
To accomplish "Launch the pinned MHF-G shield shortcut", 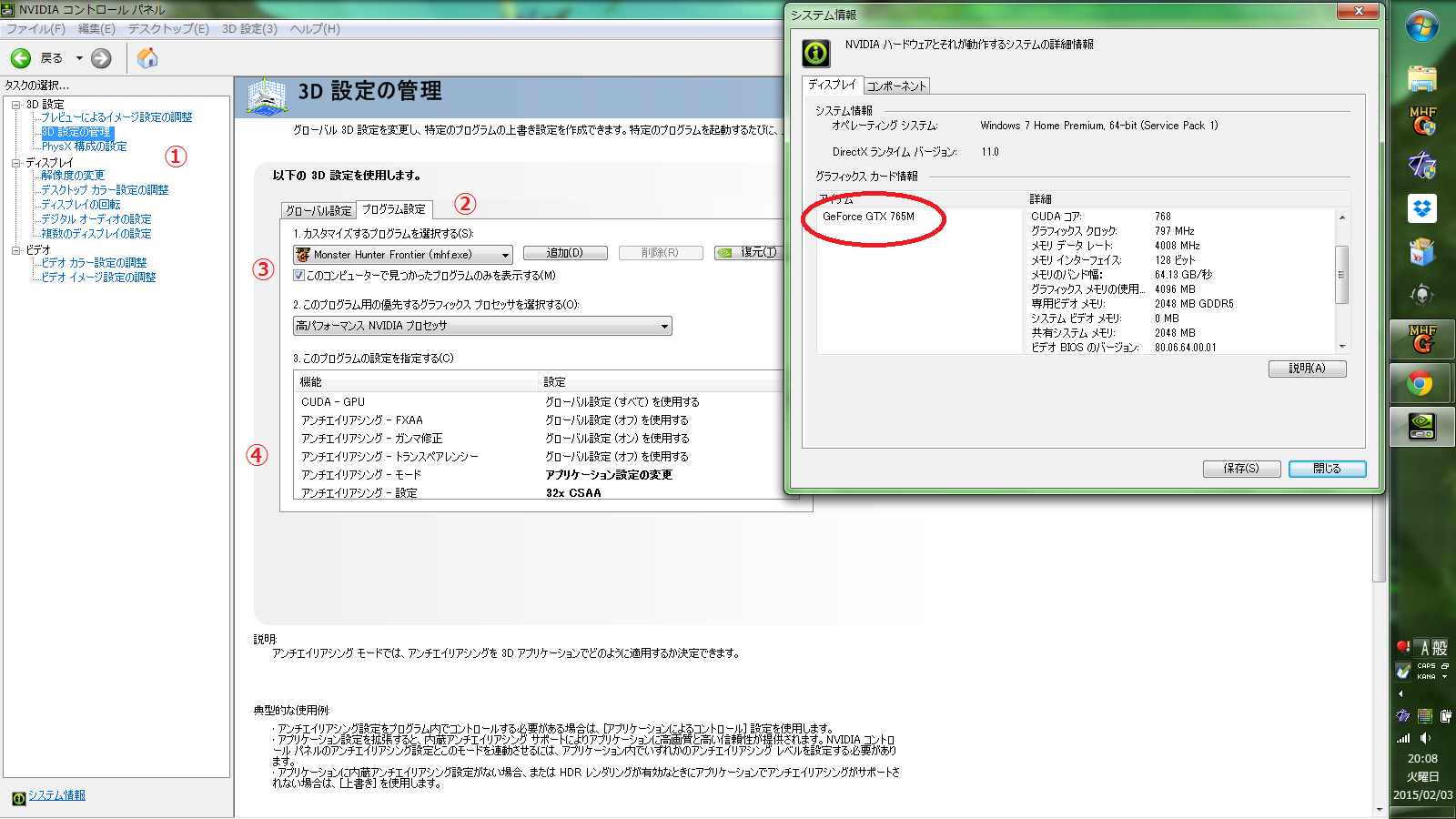I will tap(1422, 121).
